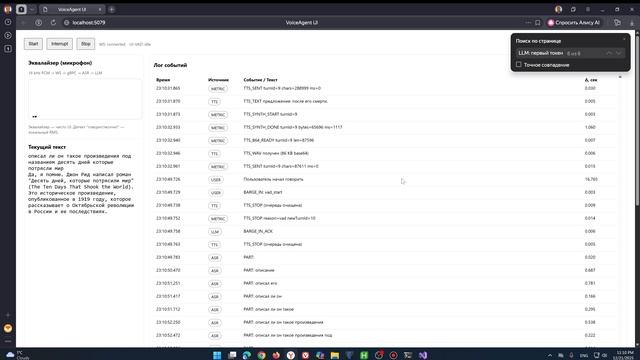Image resolution: width=640 pixels, height=360 pixels.
Task: Click the log row 'Пользователь начал говорить'
Action: pyautogui.click(x=385, y=179)
